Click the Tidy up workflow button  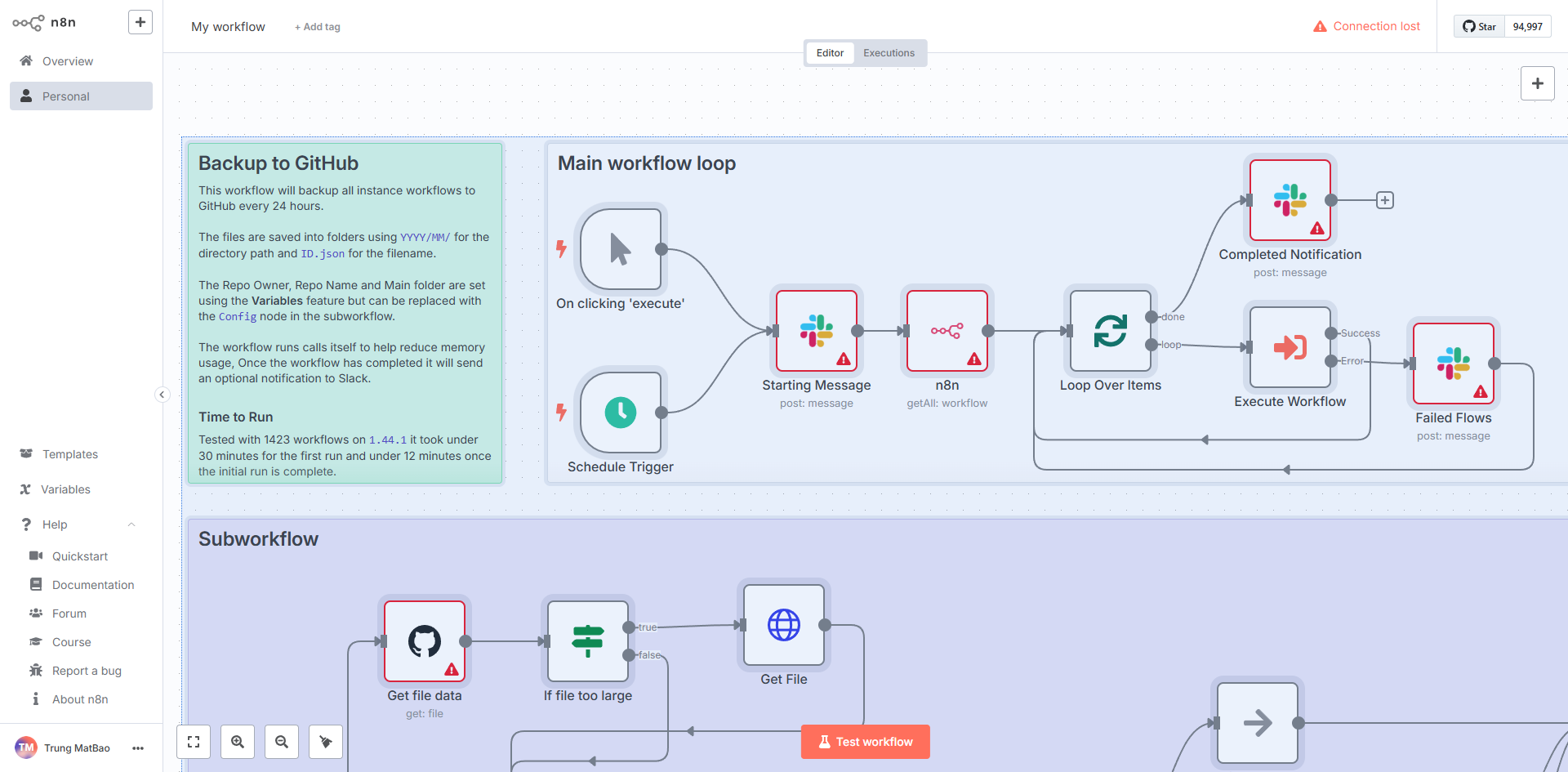click(x=326, y=742)
